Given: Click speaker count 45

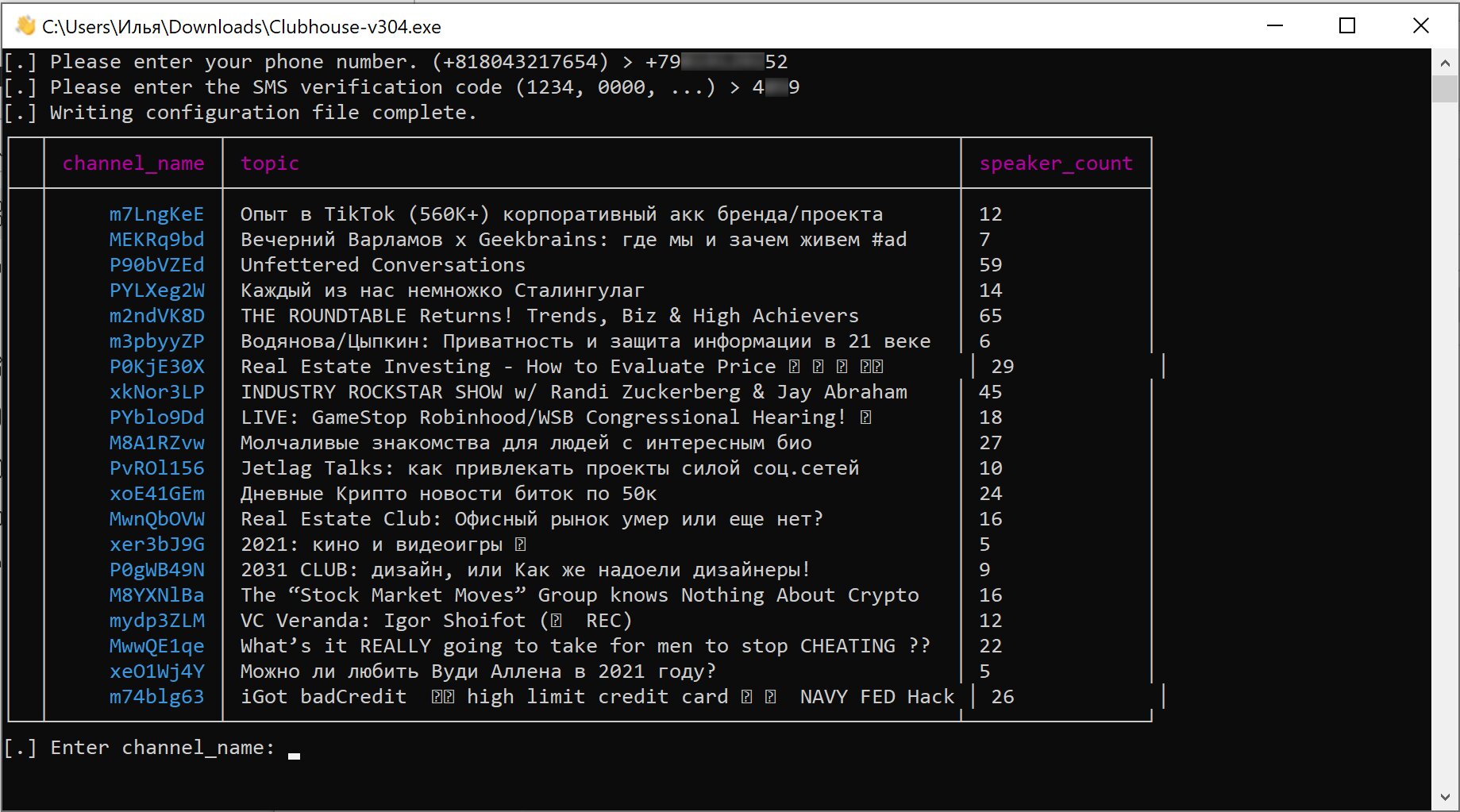Looking at the screenshot, I should pos(991,392).
